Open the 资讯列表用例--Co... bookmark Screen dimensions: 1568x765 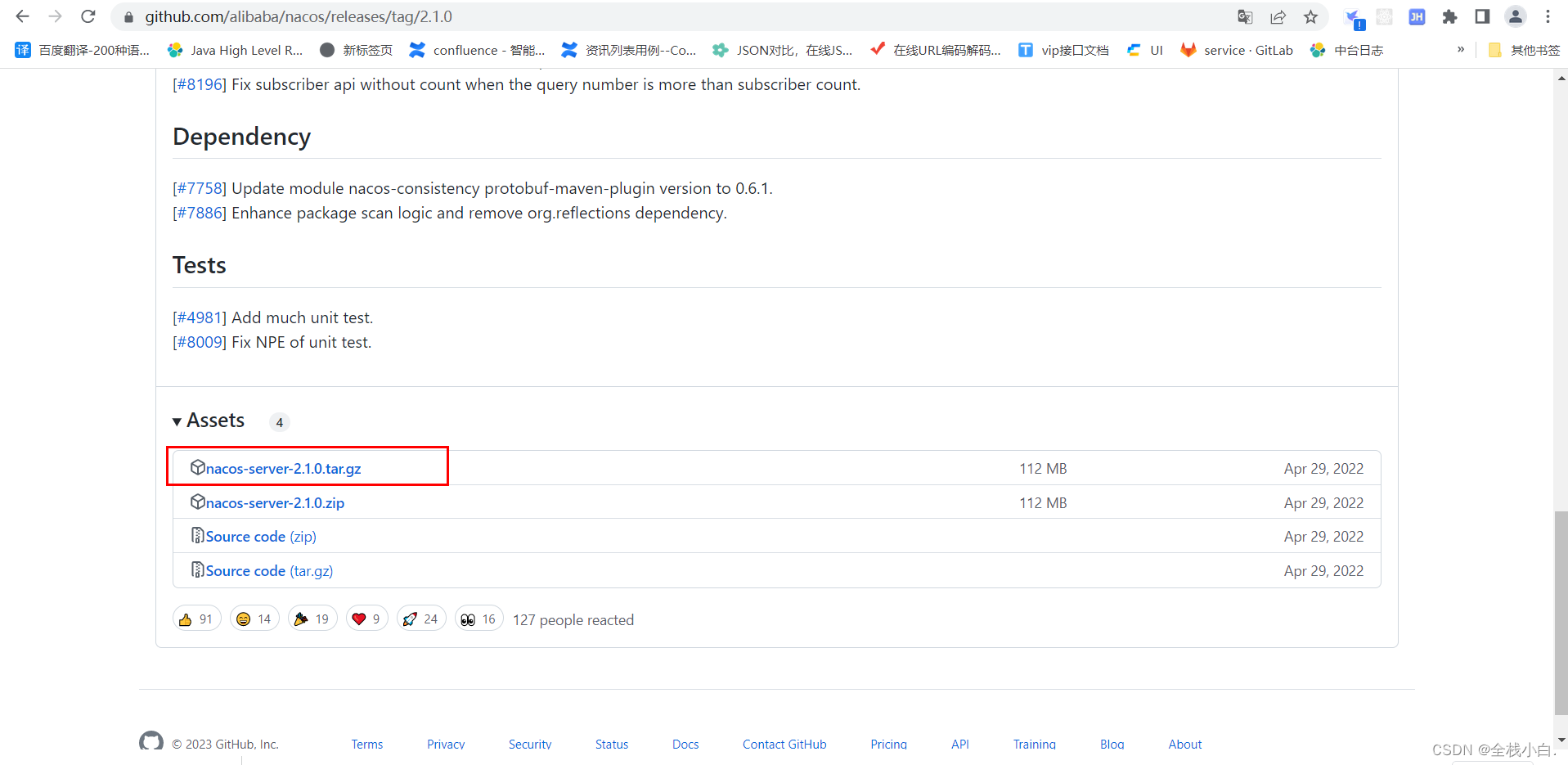coord(629,50)
